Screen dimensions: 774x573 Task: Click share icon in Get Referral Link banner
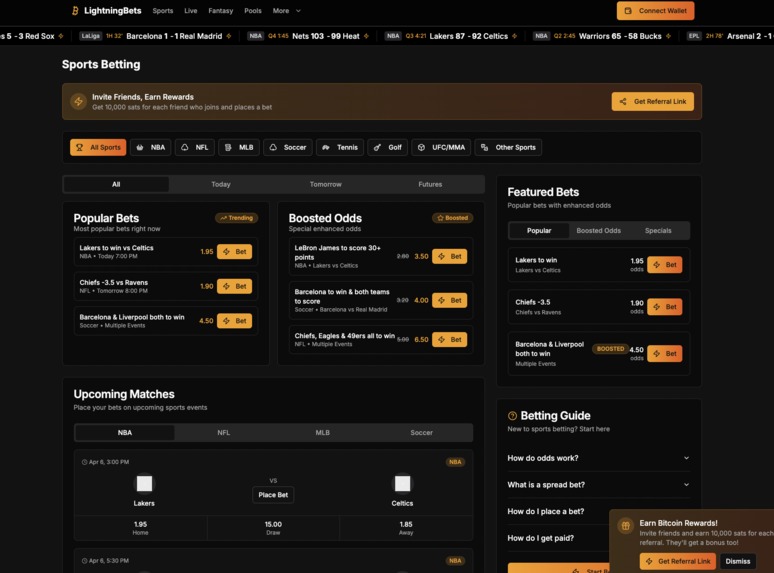coord(623,101)
